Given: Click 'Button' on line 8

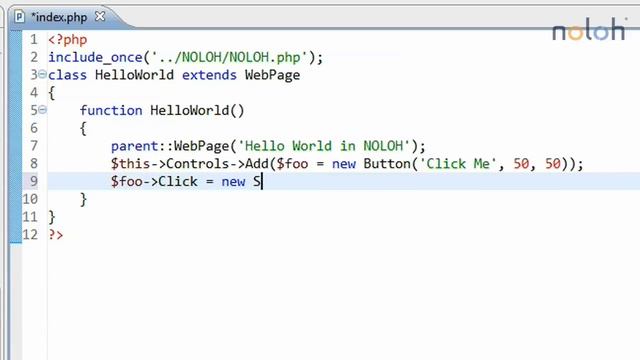Looking at the screenshot, I should 387,164.
